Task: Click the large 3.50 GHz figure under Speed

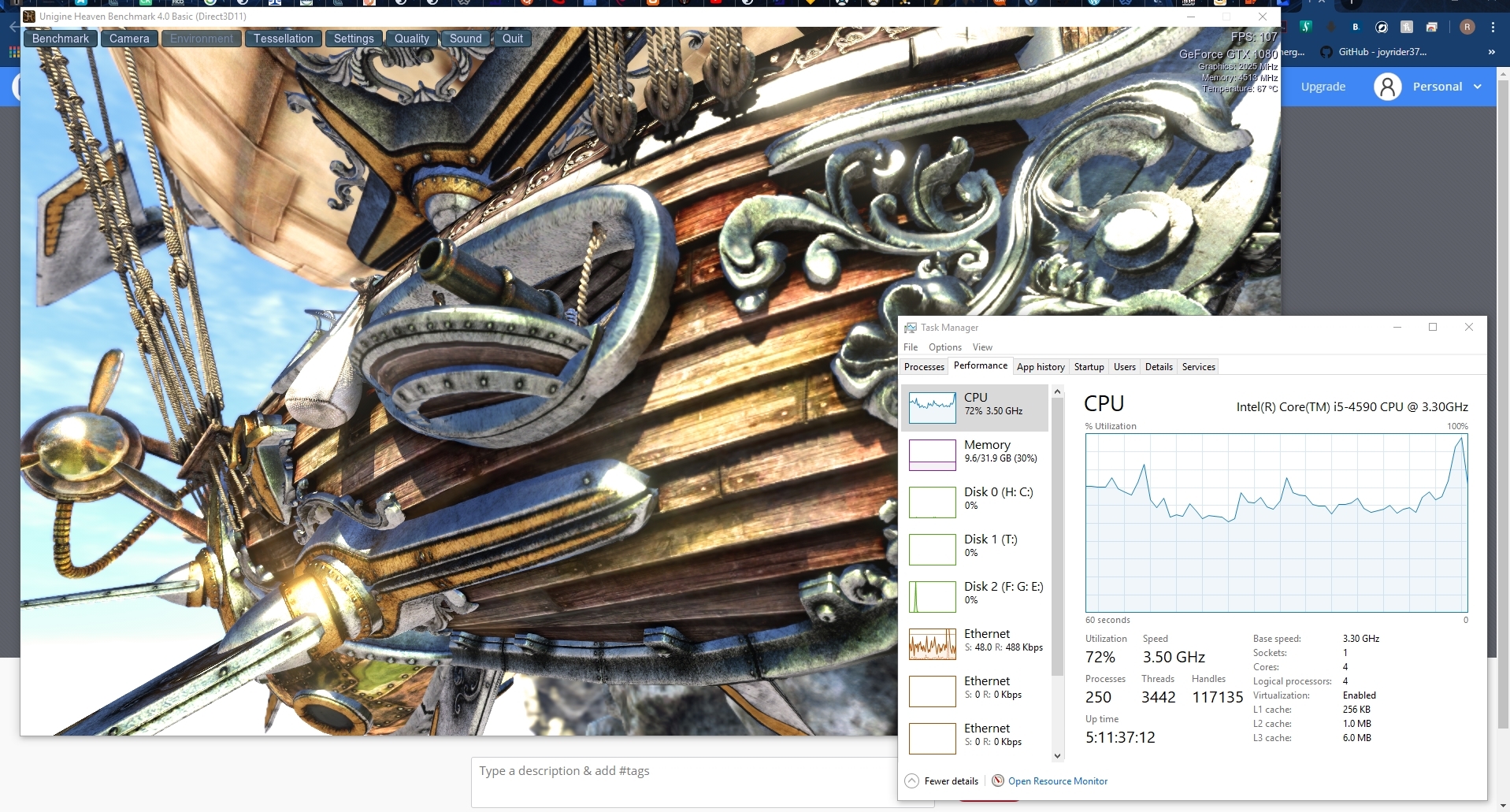Action: click(x=1174, y=657)
